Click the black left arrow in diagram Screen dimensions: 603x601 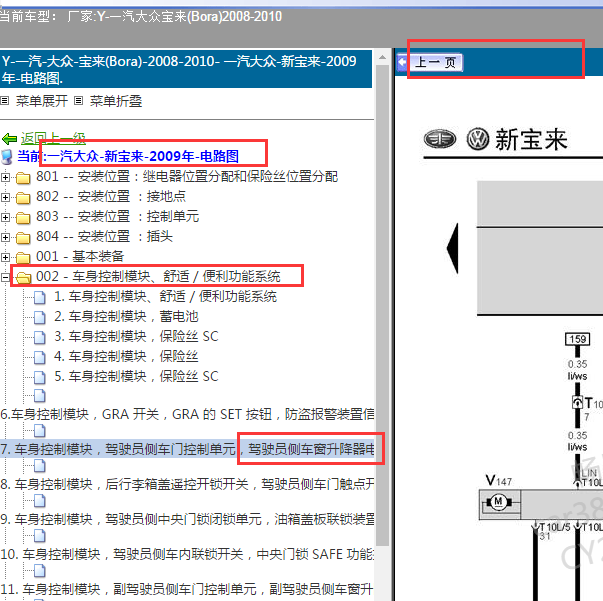(x=453, y=248)
